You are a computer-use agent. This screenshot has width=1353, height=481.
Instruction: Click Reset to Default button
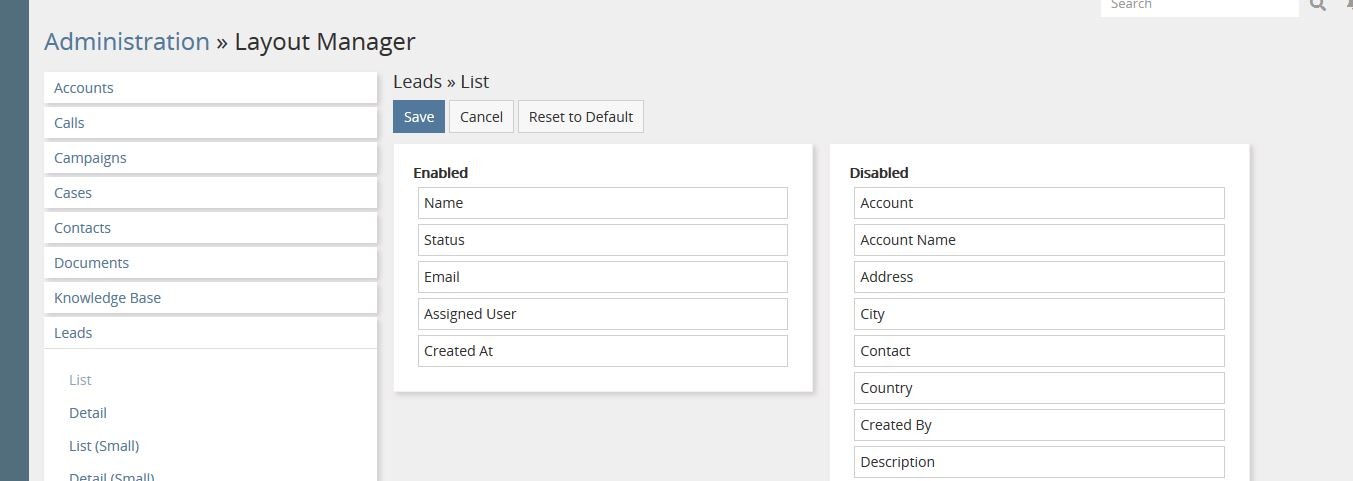[580, 117]
